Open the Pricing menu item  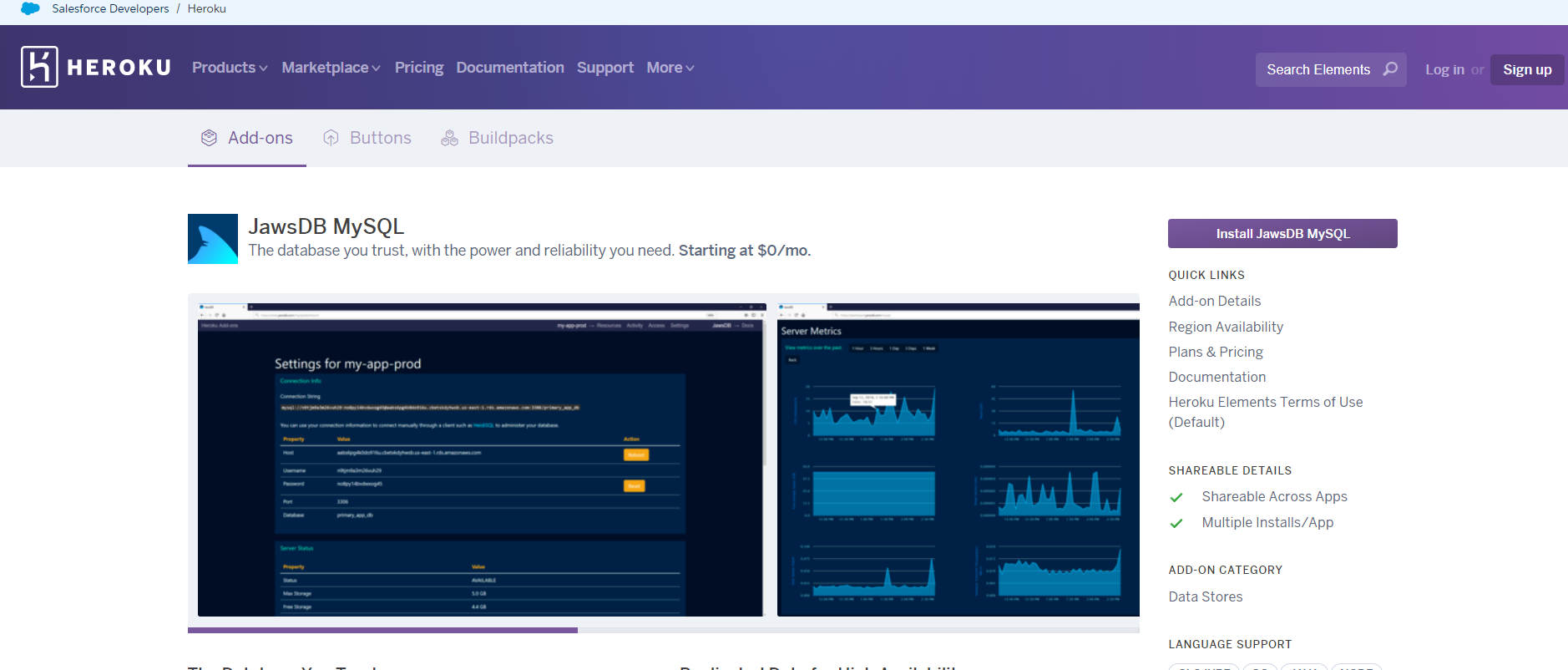419,68
